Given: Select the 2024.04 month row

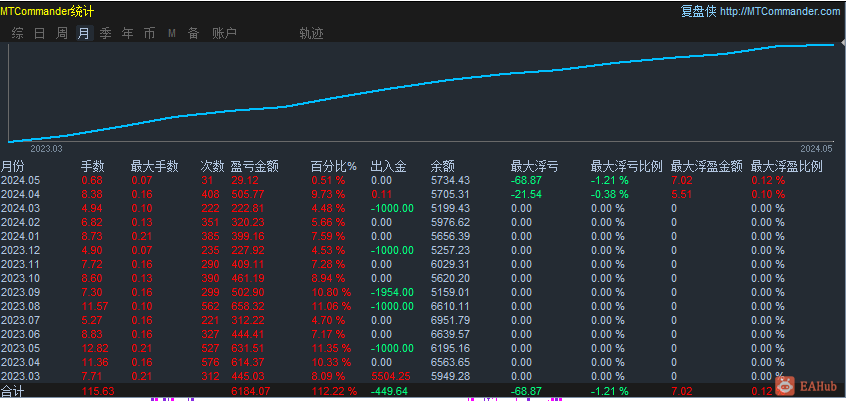Looking at the screenshot, I should [423, 194].
